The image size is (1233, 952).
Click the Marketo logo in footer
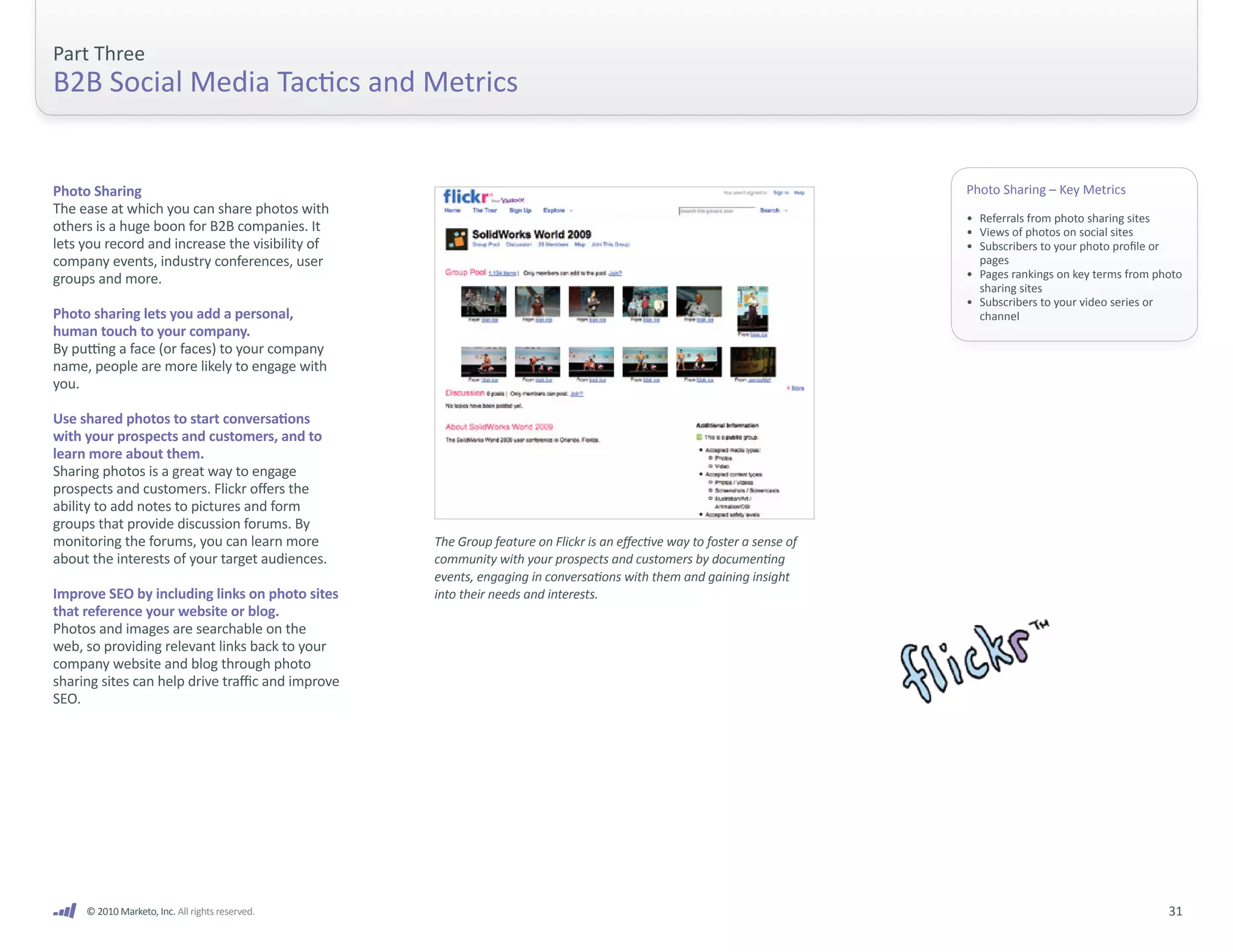65,910
